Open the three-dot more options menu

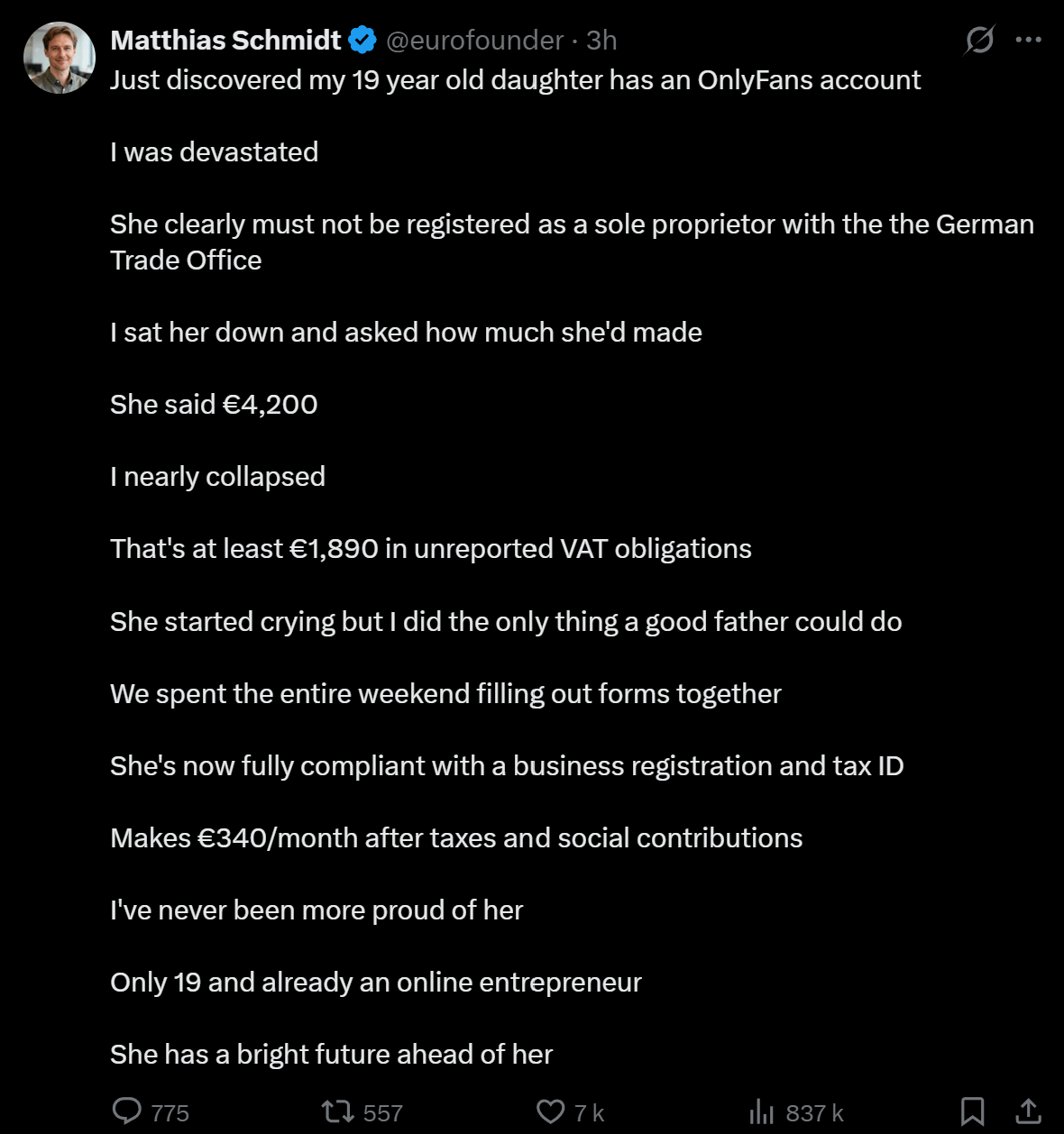(x=1028, y=40)
